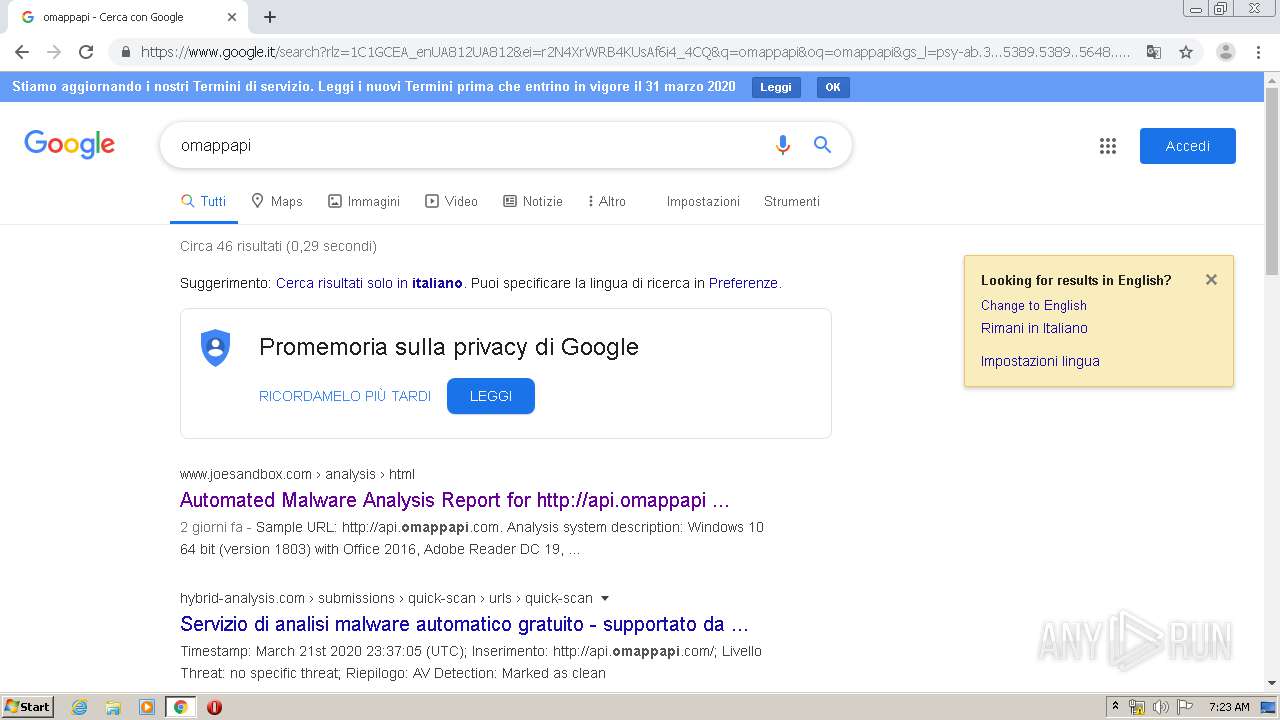Select Chrome in the taskbar
The image size is (1280, 720).
[180, 707]
